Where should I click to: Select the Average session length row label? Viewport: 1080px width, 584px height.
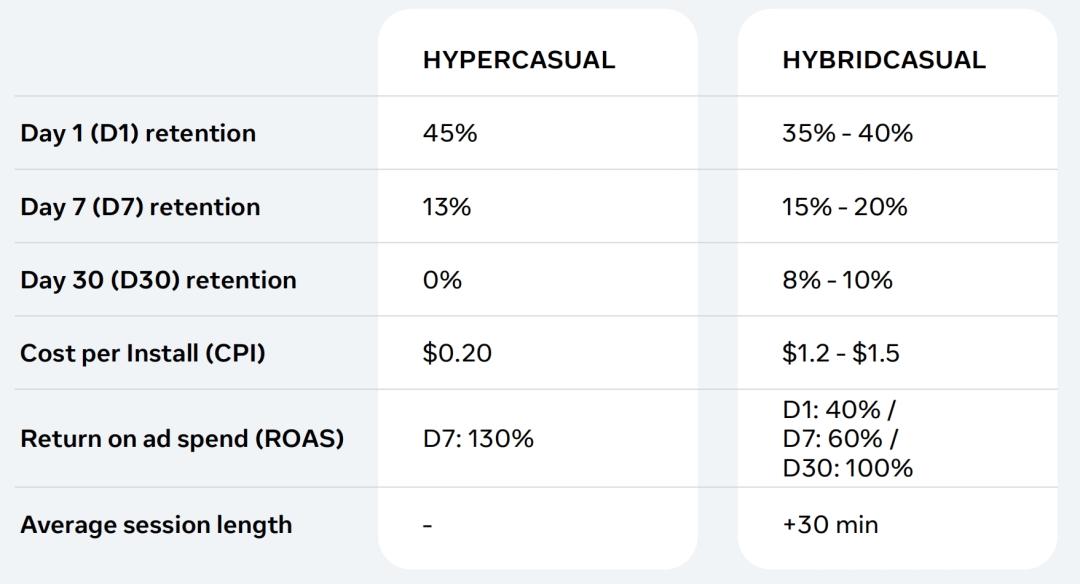tap(156, 525)
